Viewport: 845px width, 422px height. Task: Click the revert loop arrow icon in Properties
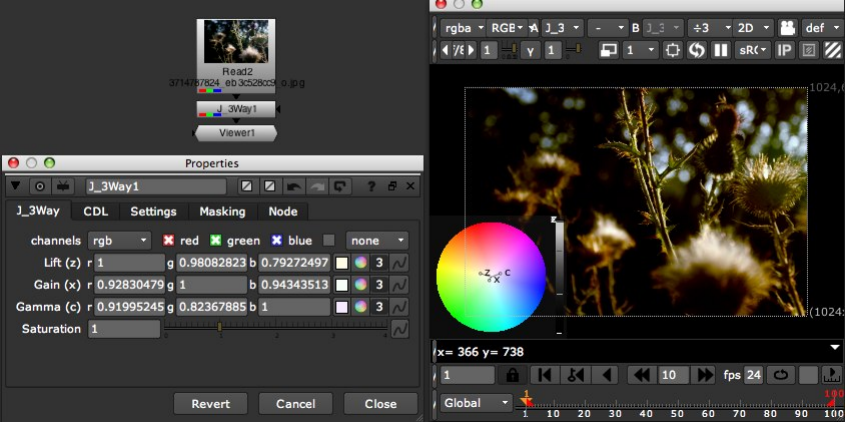pyautogui.click(x=340, y=186)
